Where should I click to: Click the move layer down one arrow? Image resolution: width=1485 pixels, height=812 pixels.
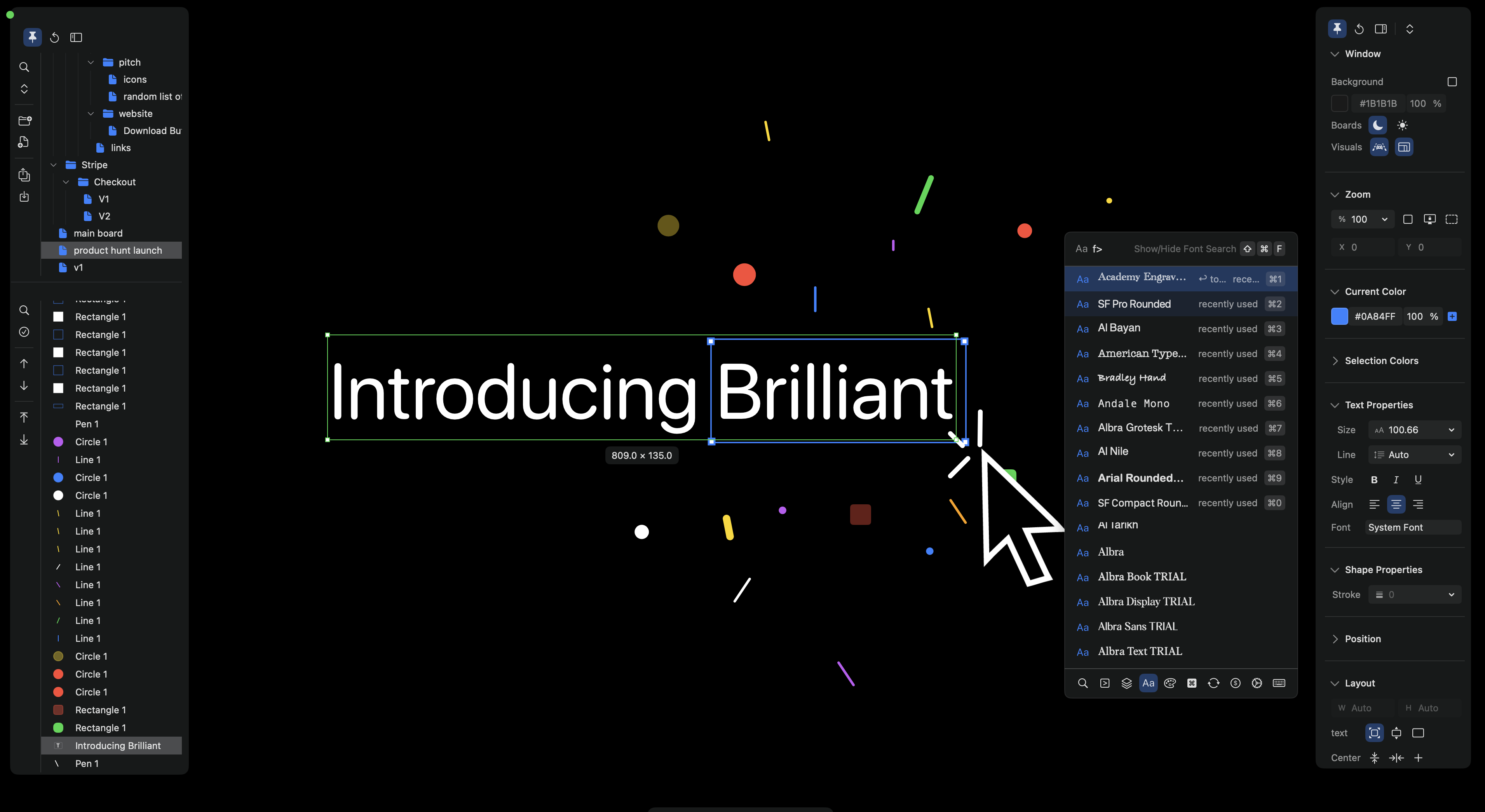(24, 385)
